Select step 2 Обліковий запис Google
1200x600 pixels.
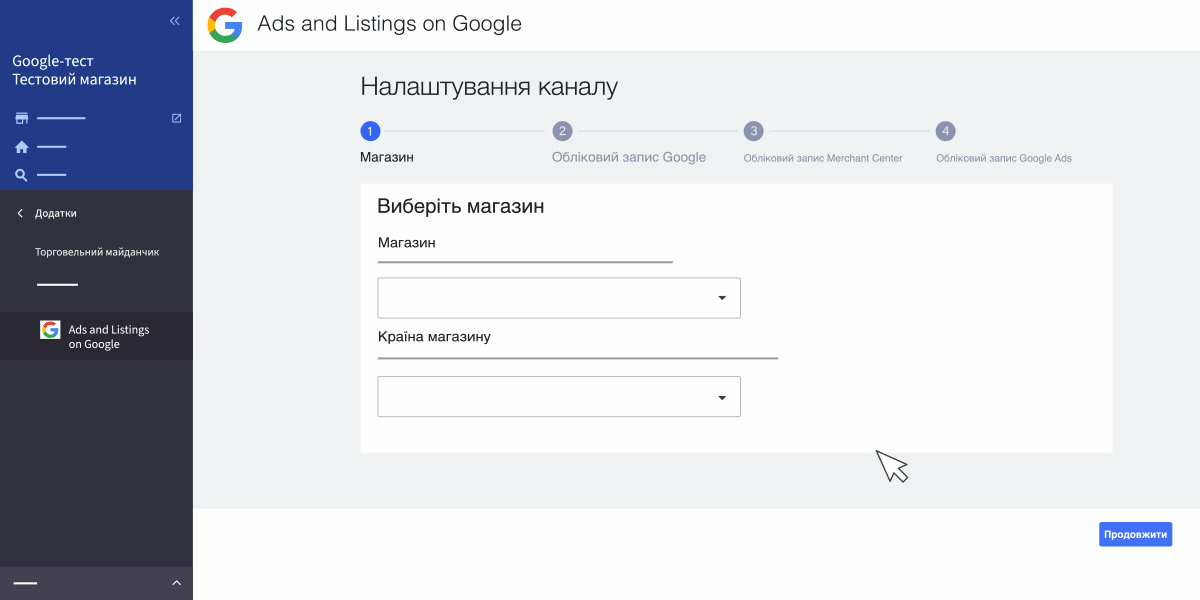(562, 131)
